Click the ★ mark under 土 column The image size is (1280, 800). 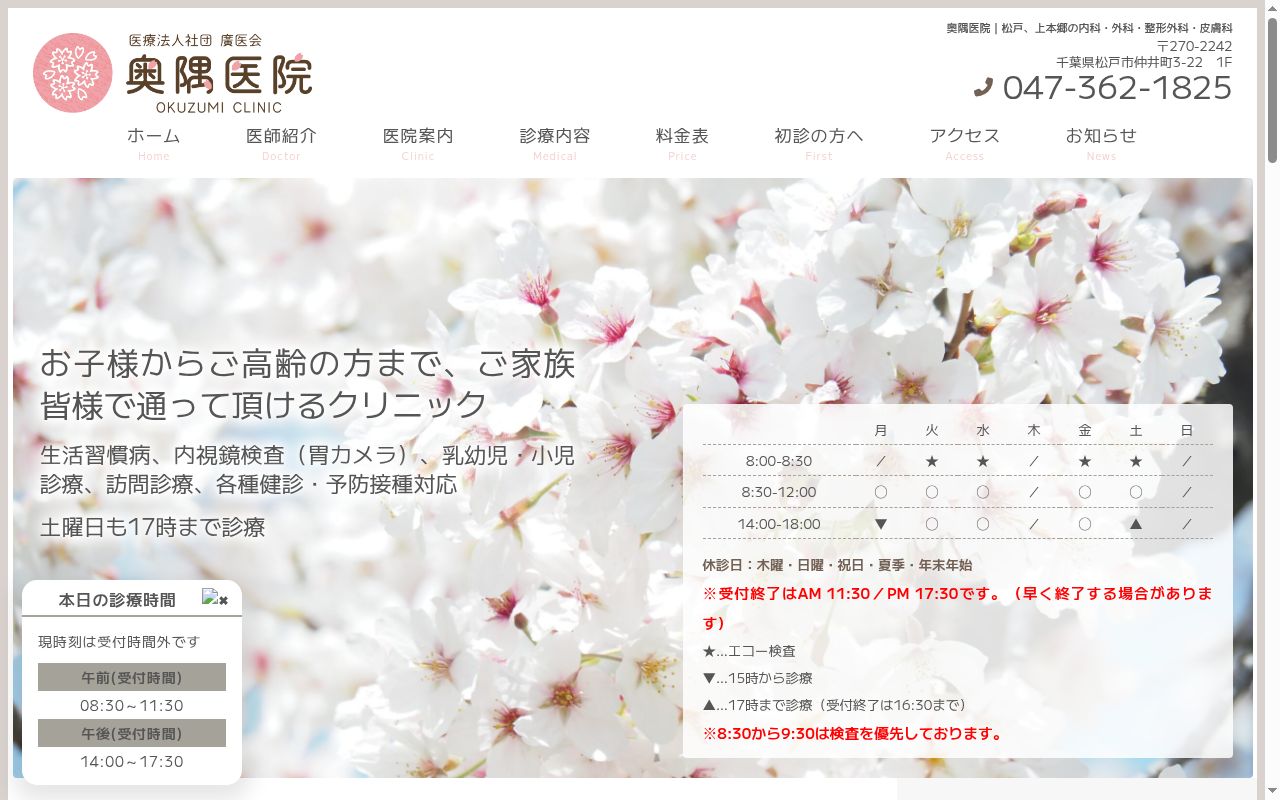point(1136,461)
